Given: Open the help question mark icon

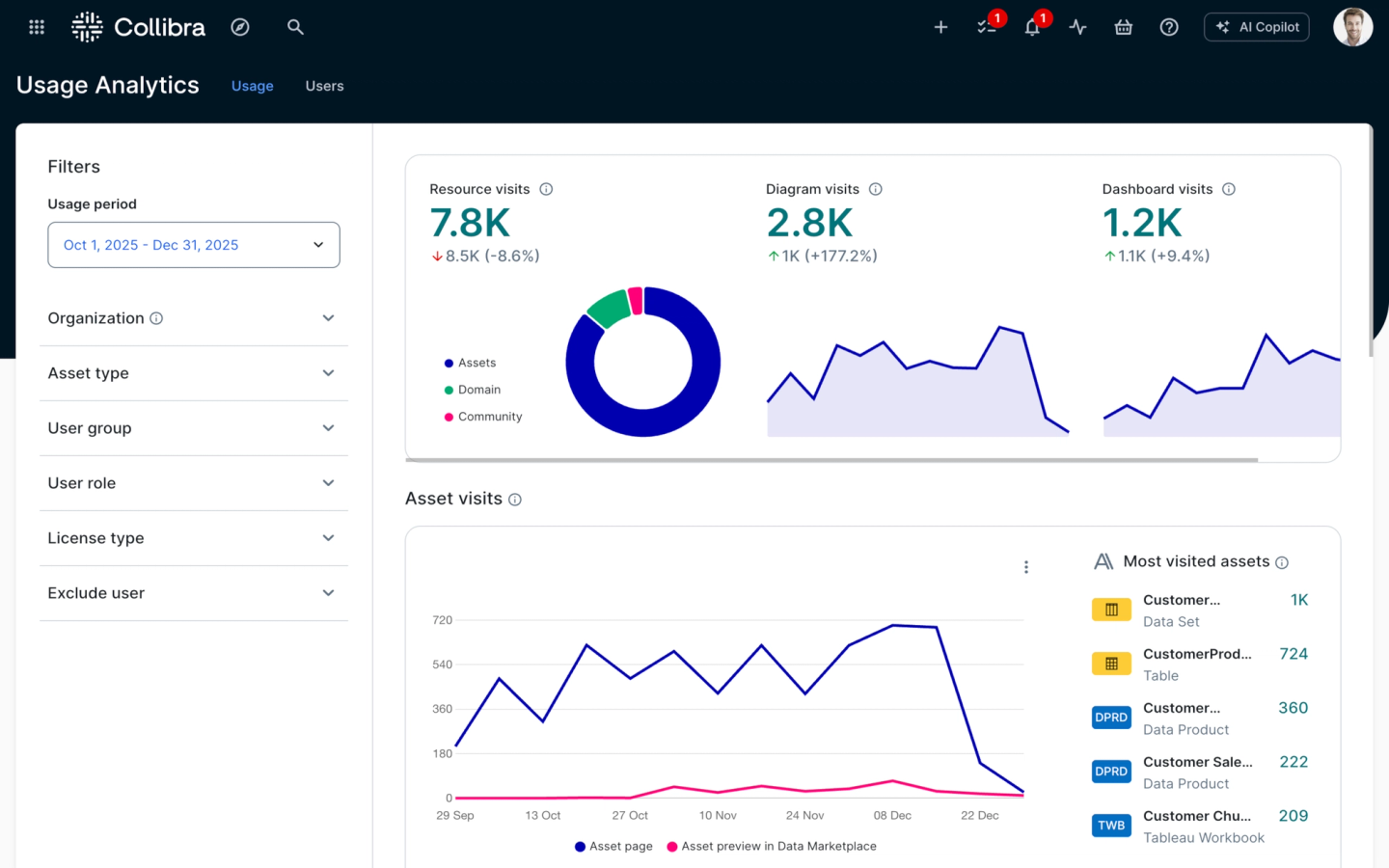Looking at the screenshot, I should pos(1169,27).
